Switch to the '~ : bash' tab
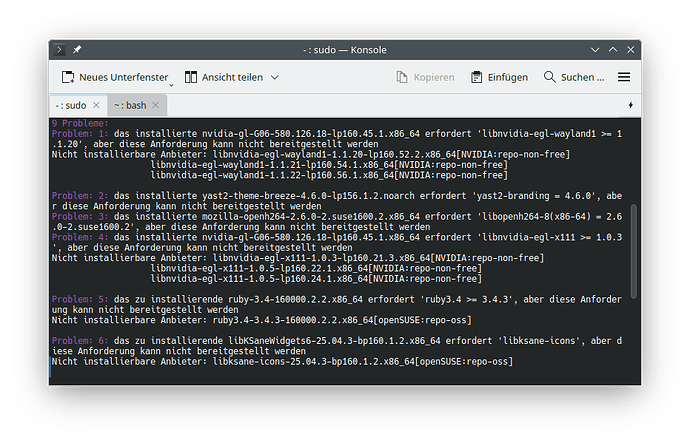 [128, 105]
